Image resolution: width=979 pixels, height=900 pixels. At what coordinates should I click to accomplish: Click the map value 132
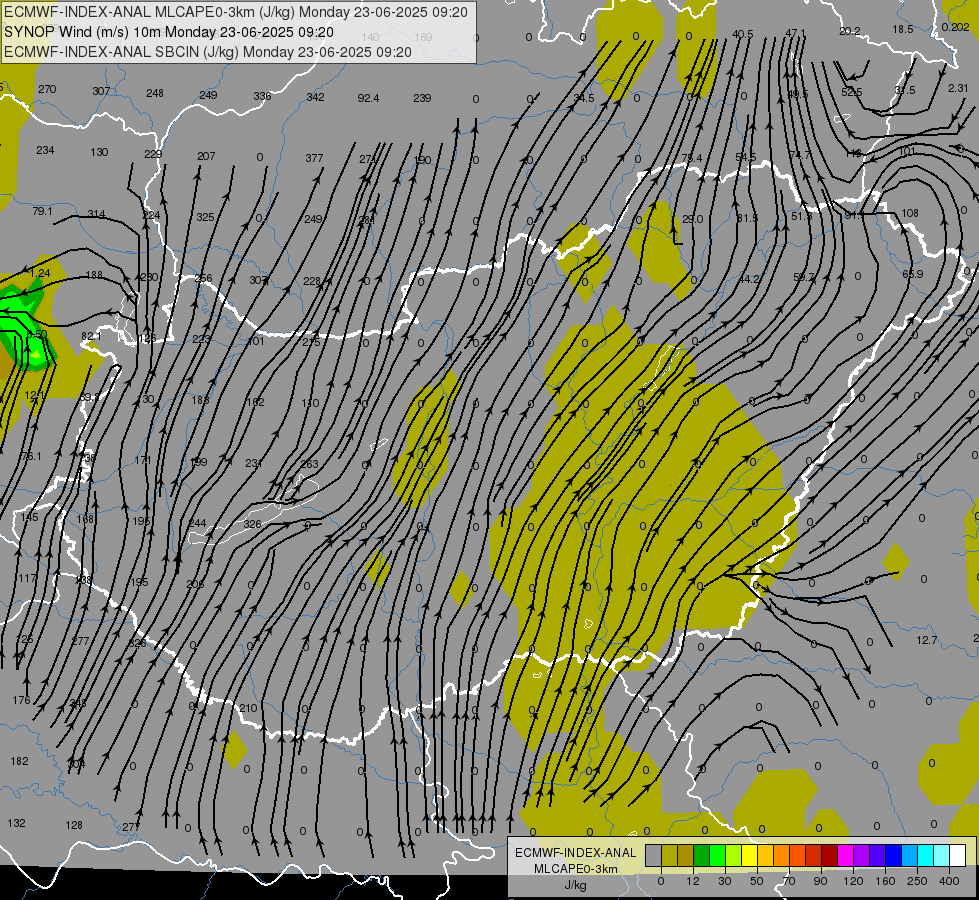(x=16, y=823)
